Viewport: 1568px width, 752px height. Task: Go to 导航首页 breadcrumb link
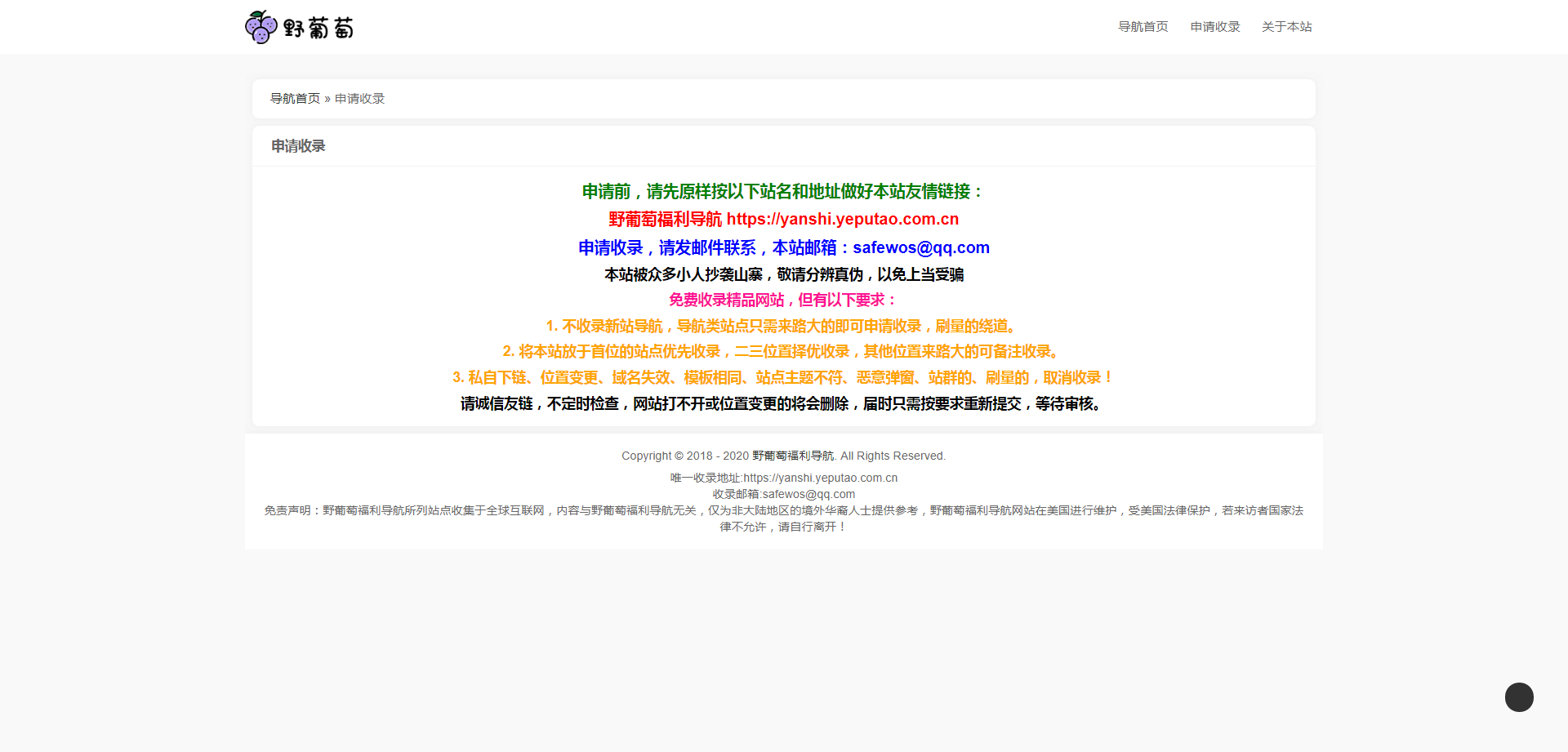coord(295,99)
